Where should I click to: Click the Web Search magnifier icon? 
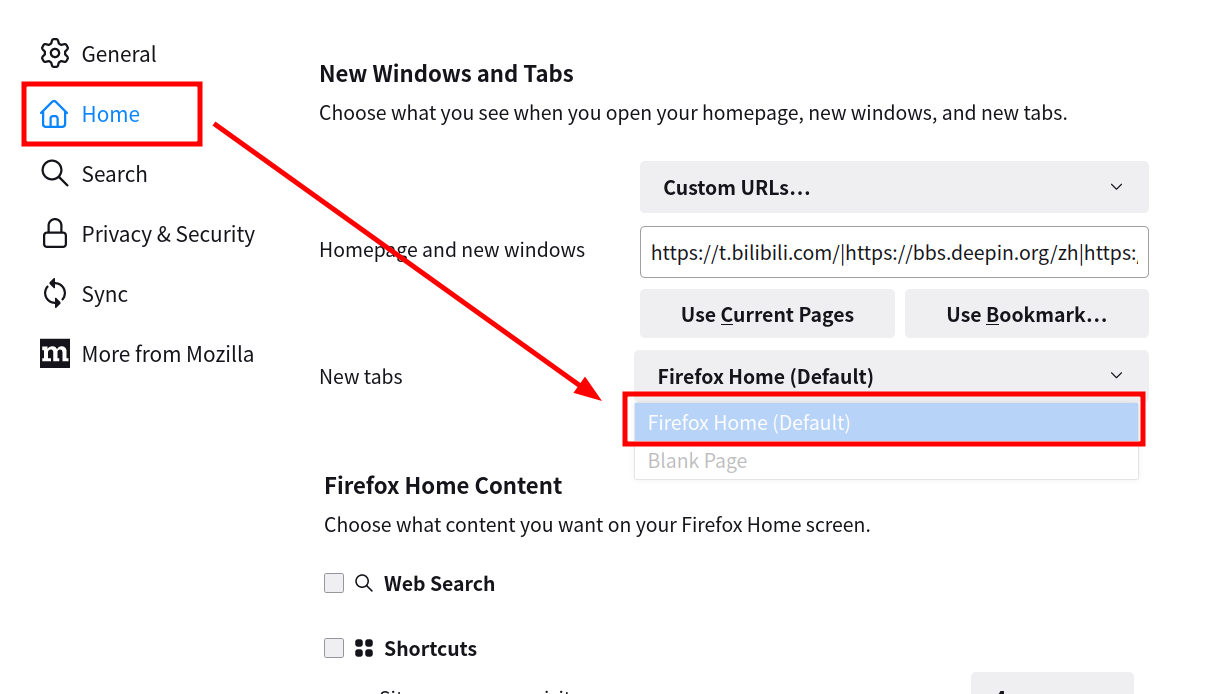click(x=364, y=583)
